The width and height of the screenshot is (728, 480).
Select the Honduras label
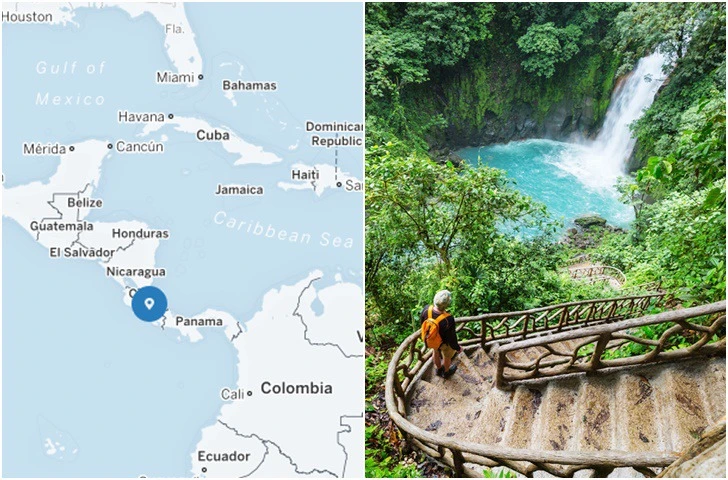[x=140, y=234]
